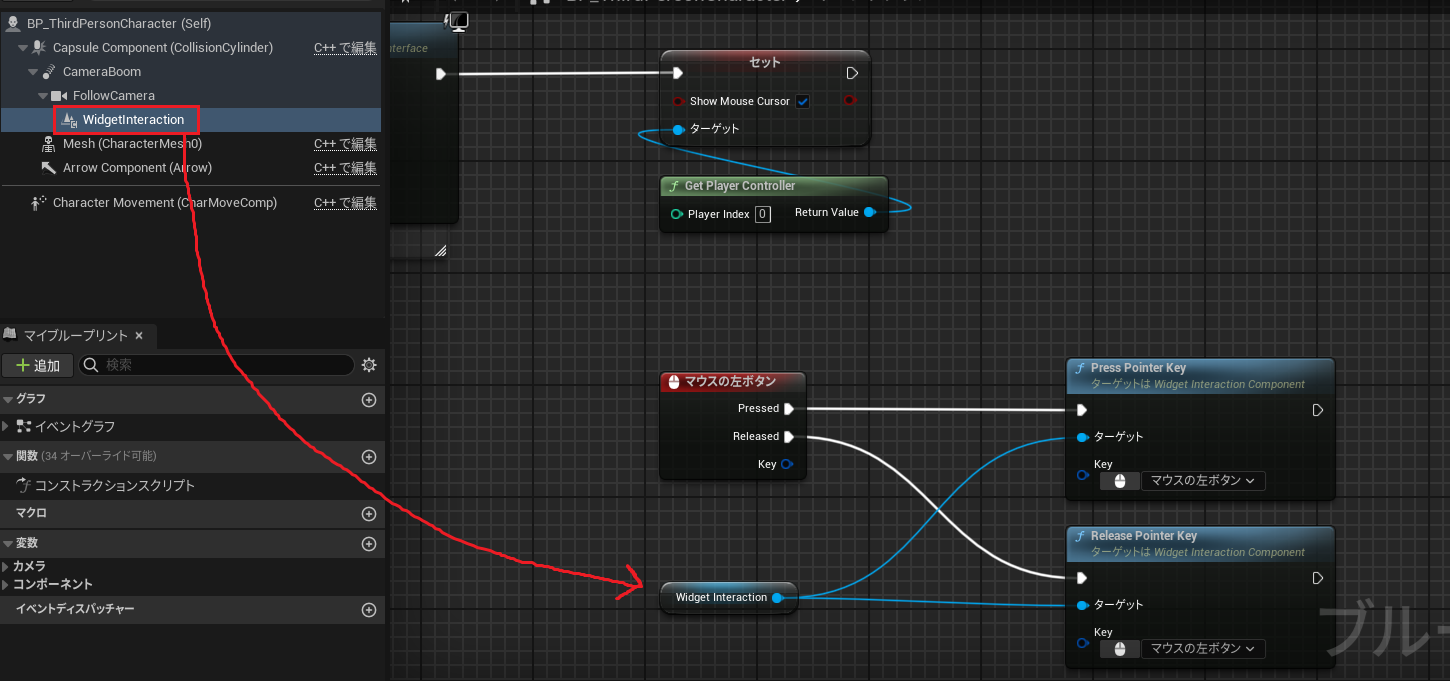Screen dimensions: 1450x681
Task: Collapse the CameraBoom tree item
Action: click(33, 72)
